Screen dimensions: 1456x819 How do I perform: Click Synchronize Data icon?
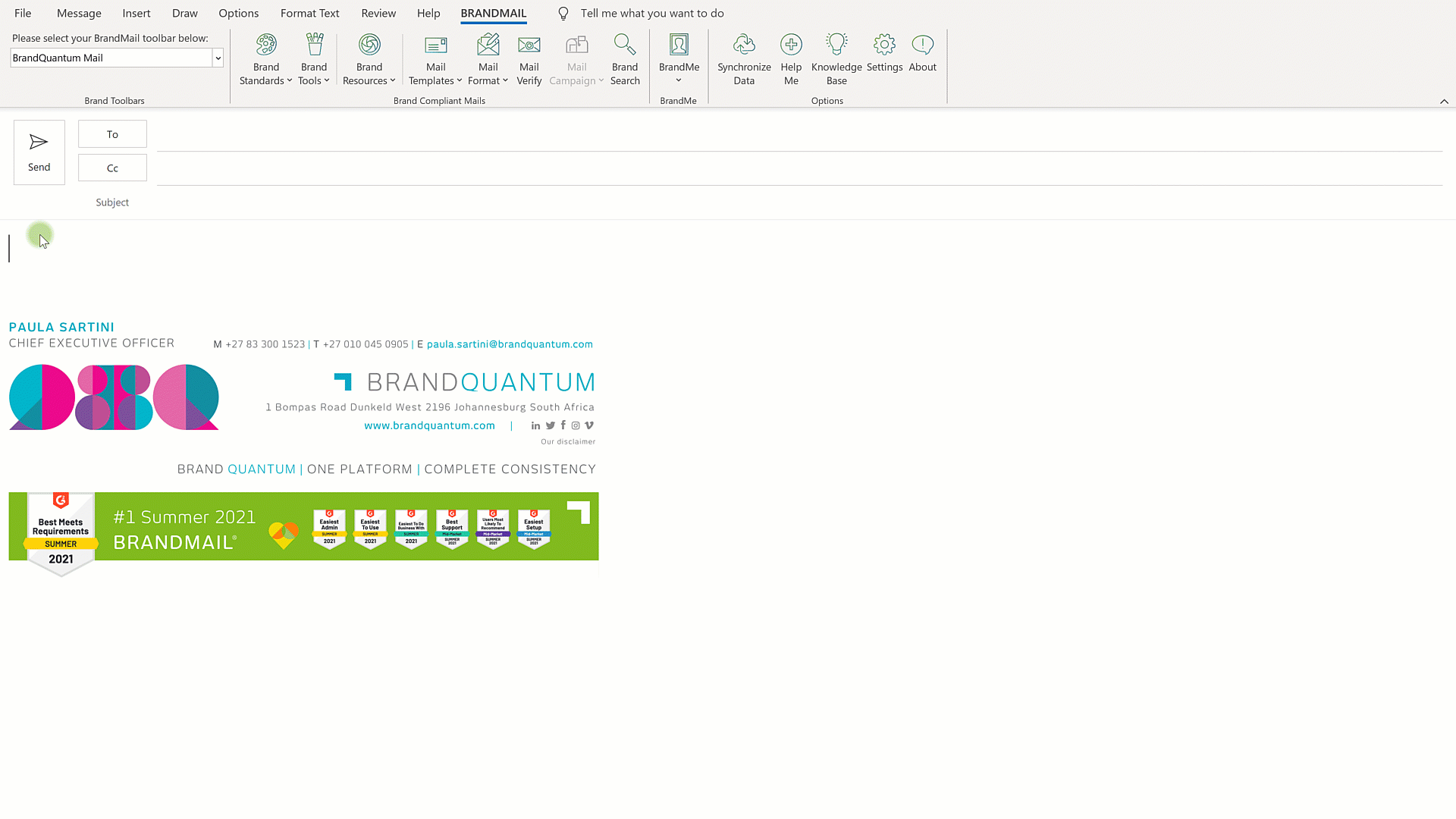tap(744, 45)
